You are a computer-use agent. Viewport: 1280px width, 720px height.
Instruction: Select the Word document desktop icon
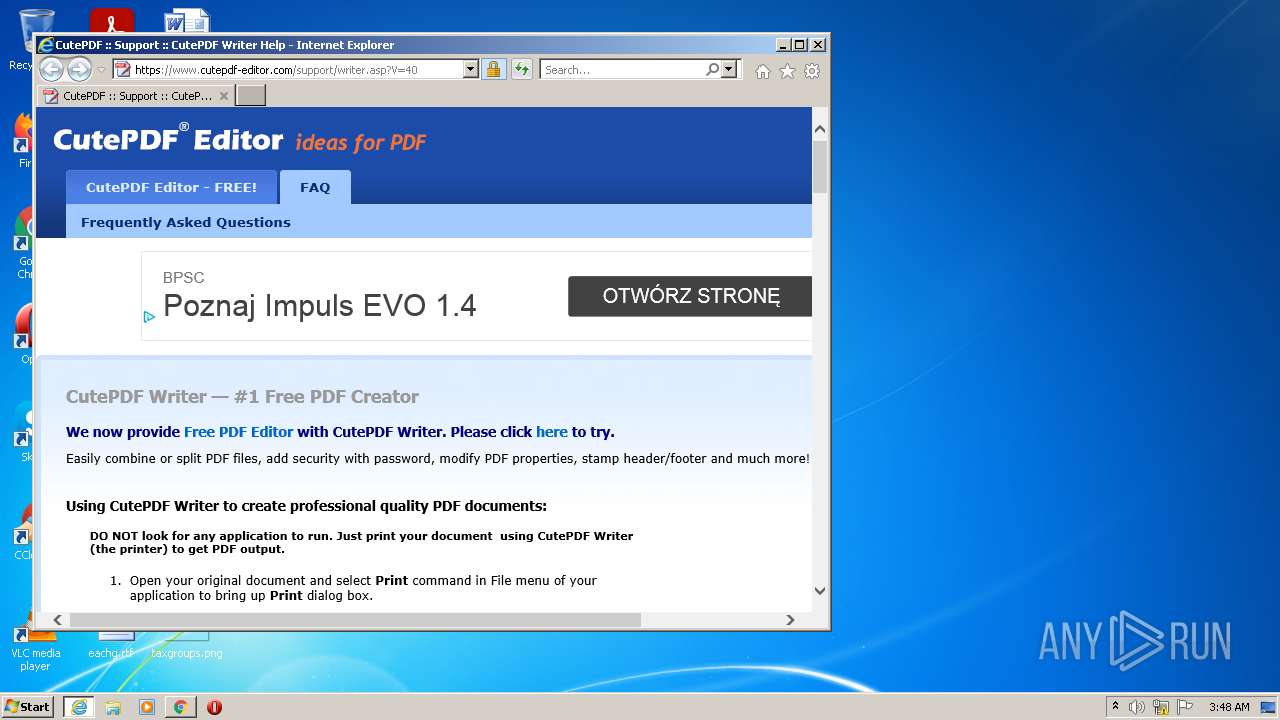[186, 21]
